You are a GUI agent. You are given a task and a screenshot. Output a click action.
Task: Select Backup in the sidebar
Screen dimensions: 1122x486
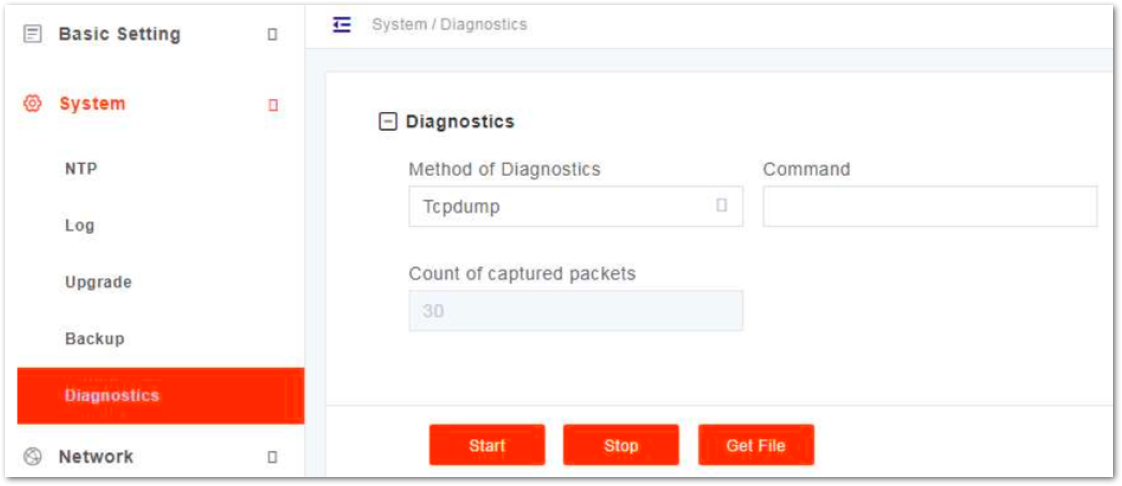click(x=94, y=339)
